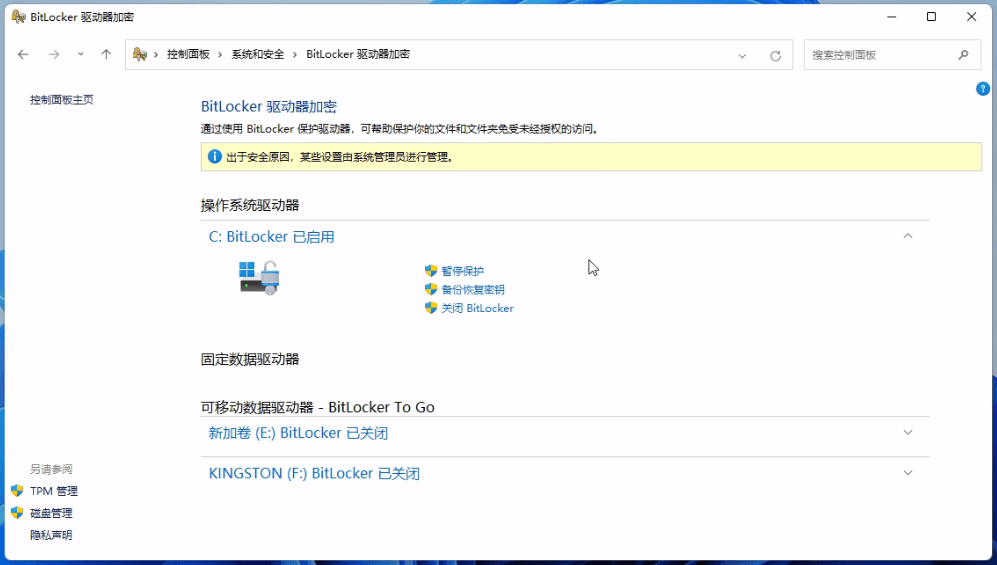Open TPM 管理 link
The image size is (997, 565).
point(54,491)
